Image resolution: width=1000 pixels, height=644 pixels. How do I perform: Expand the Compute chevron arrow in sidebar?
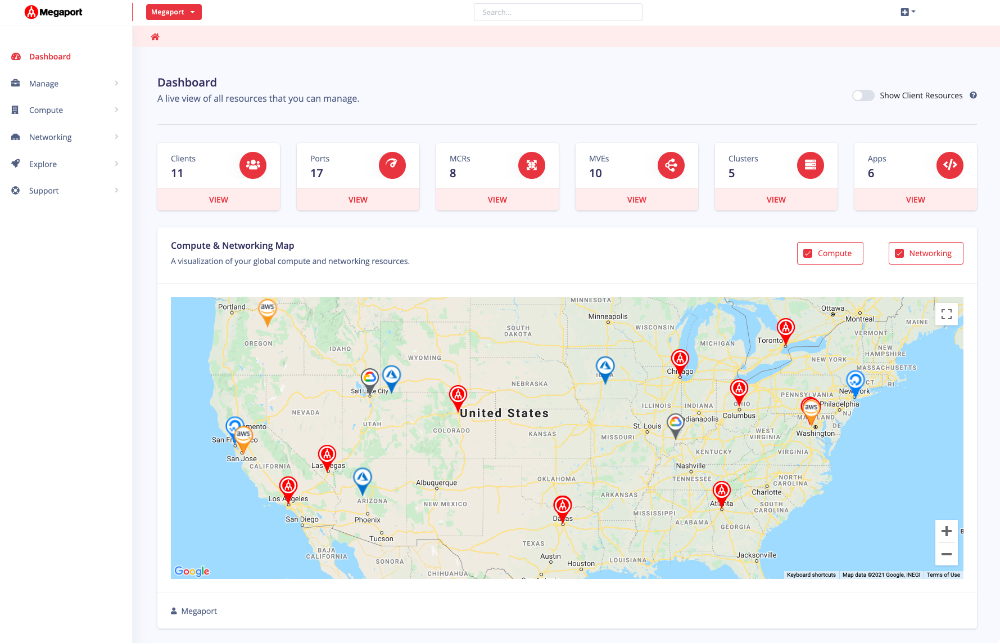coord(116,110)
